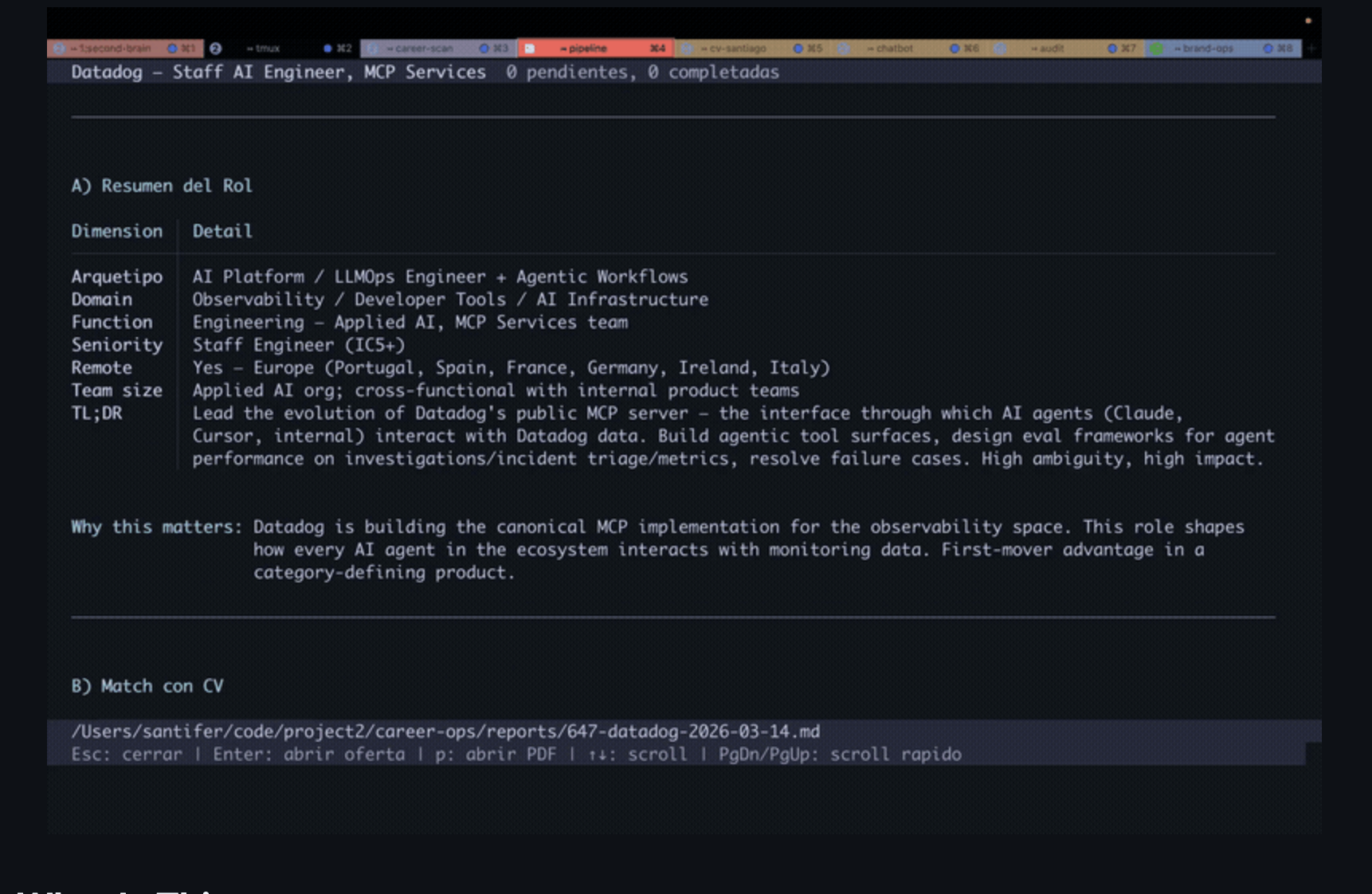1372x894 pixels.
Task: Select the Remote row label
Action: pyautogui.click(x=102, y=367)
